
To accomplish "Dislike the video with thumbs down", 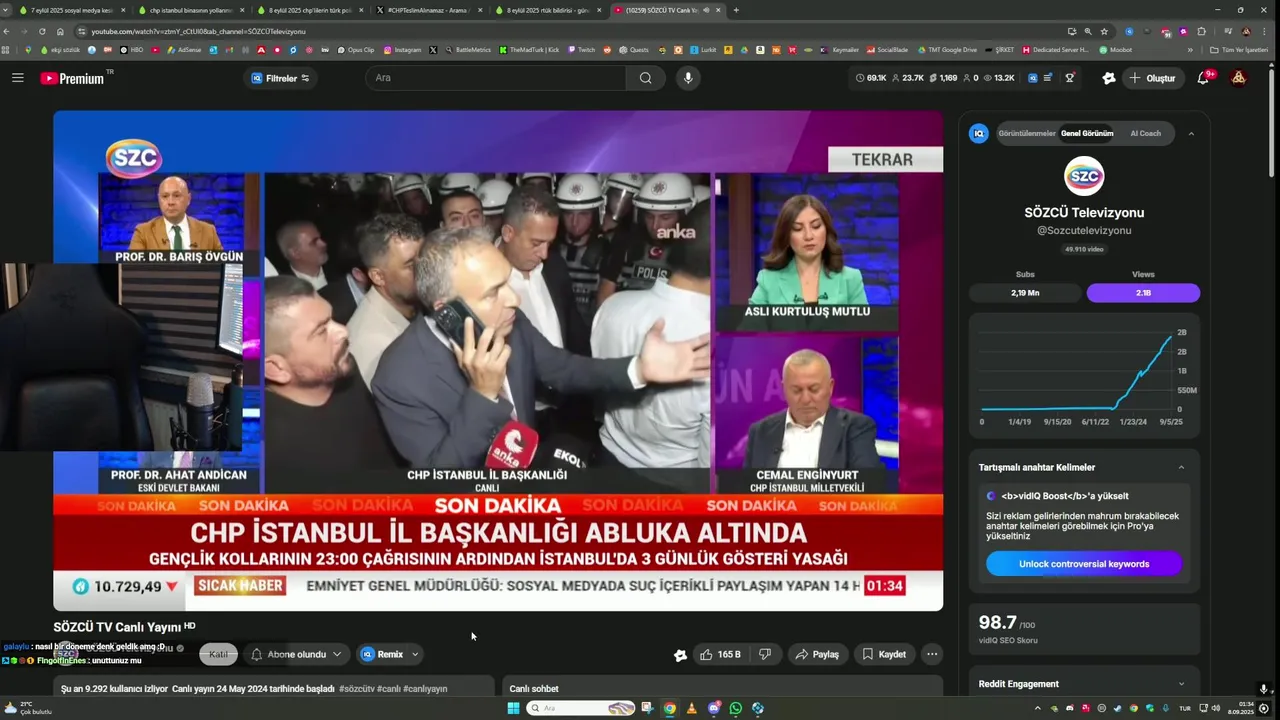I will point(765,654).
